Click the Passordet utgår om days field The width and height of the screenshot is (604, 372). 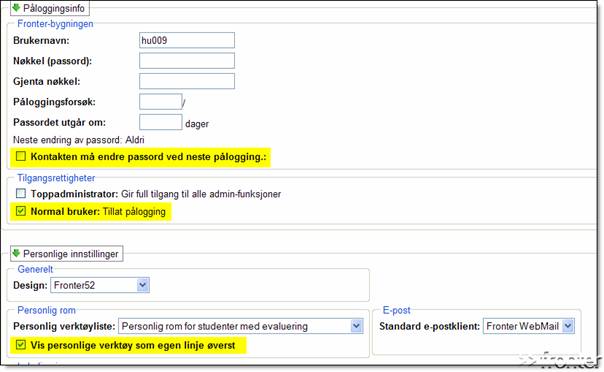coord(161,122)
